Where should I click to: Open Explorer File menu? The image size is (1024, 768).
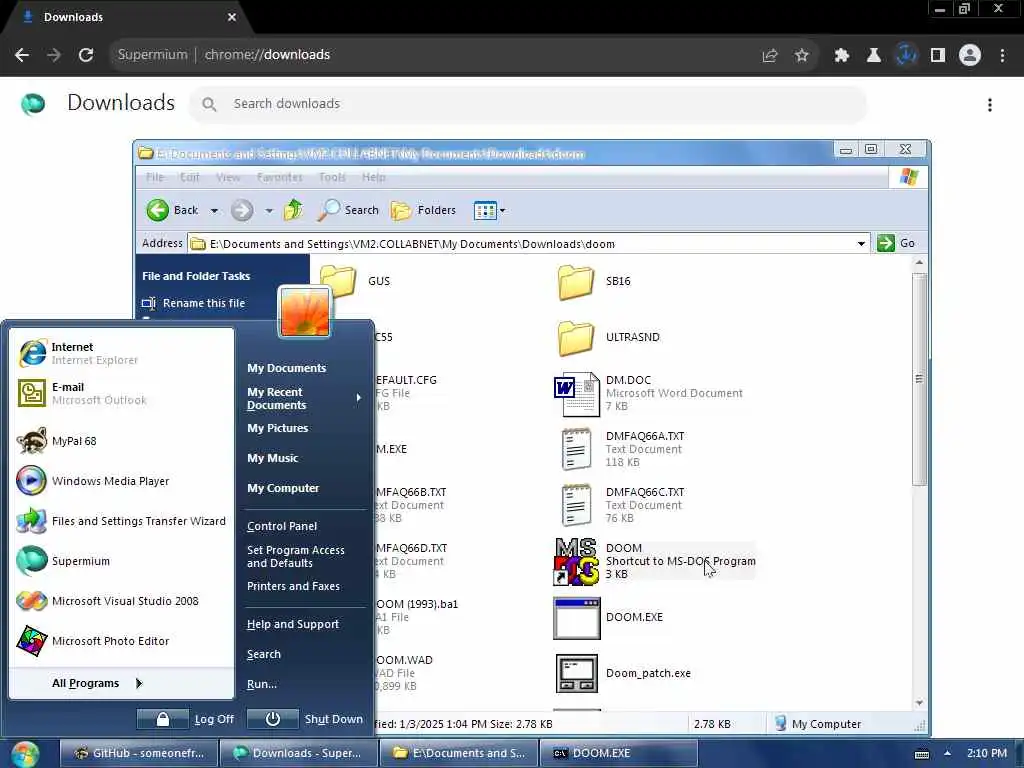click(155, 177)
